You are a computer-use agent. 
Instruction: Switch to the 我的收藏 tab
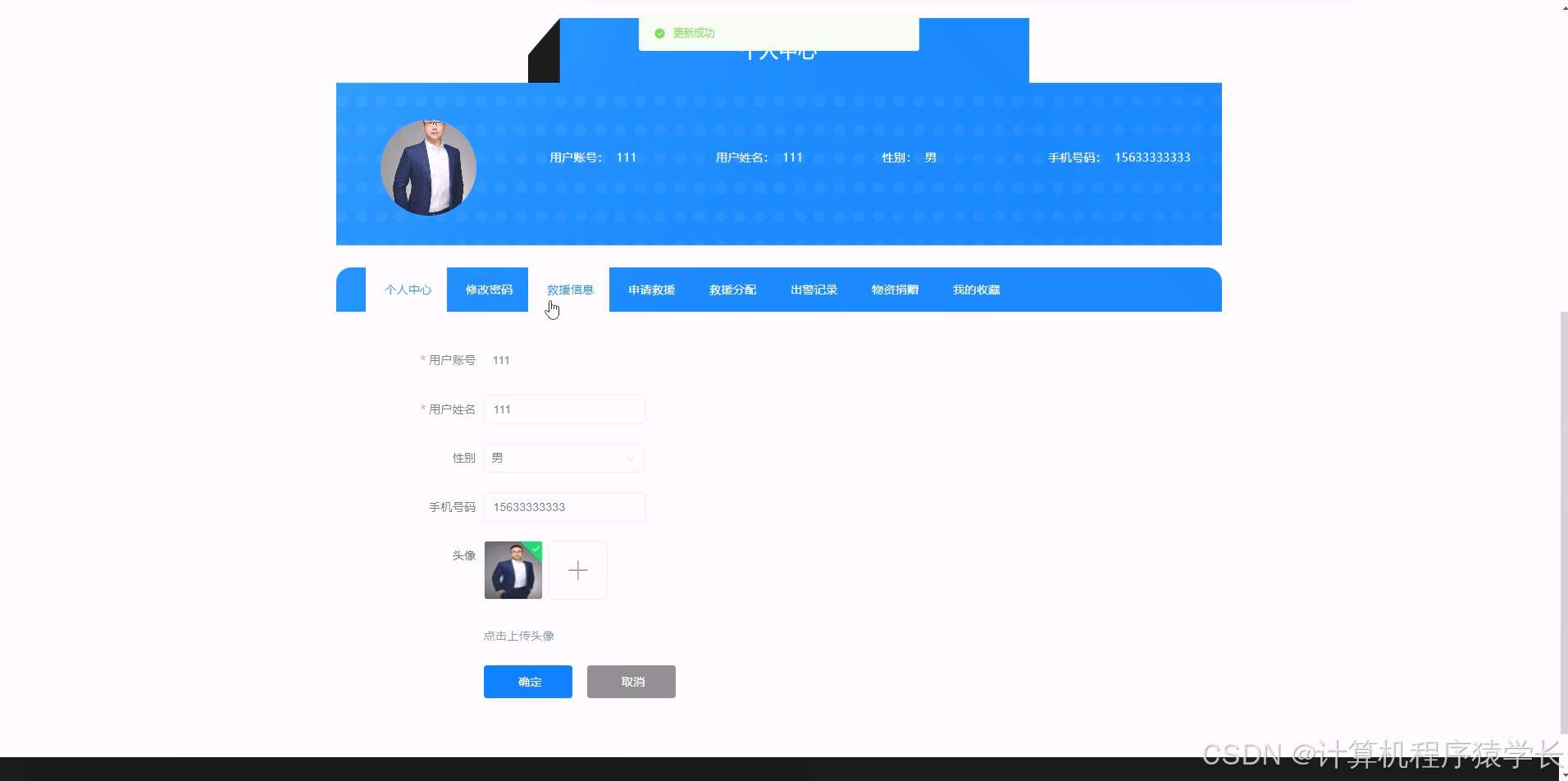click(976, 289)
